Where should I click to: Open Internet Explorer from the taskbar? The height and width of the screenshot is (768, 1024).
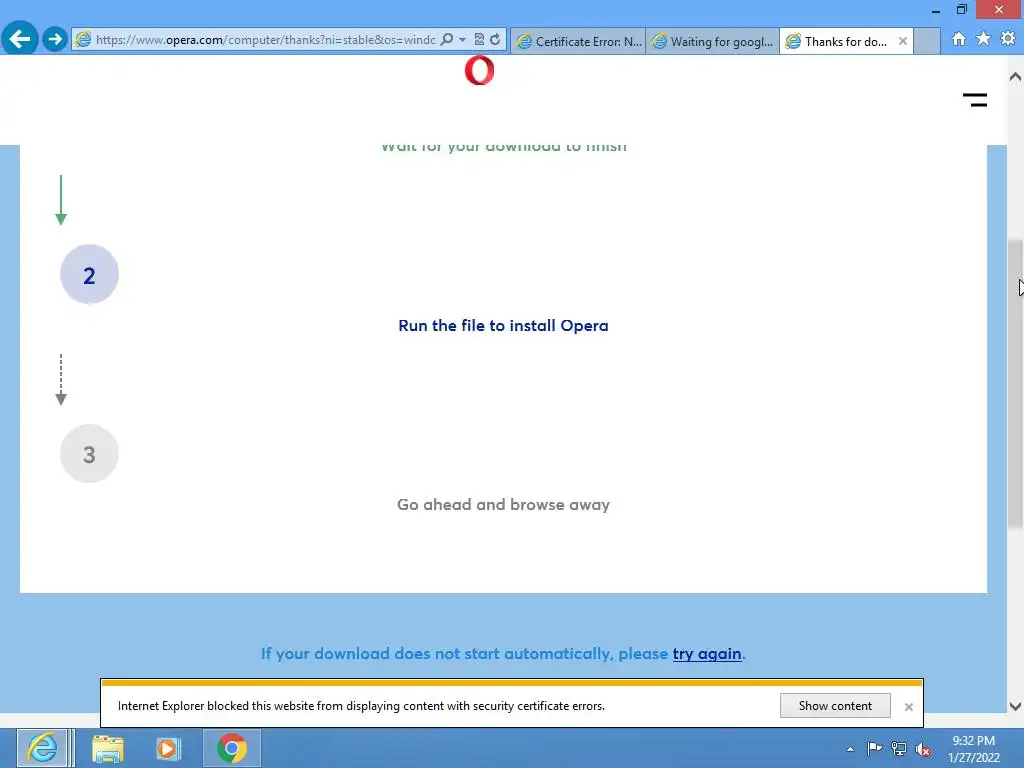pos(43,748)
